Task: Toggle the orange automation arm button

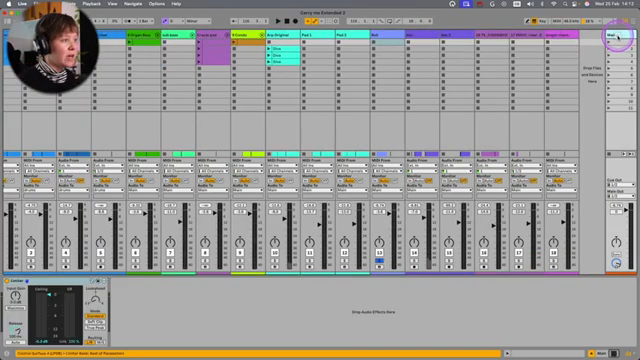Action: (x=315, y=21)
